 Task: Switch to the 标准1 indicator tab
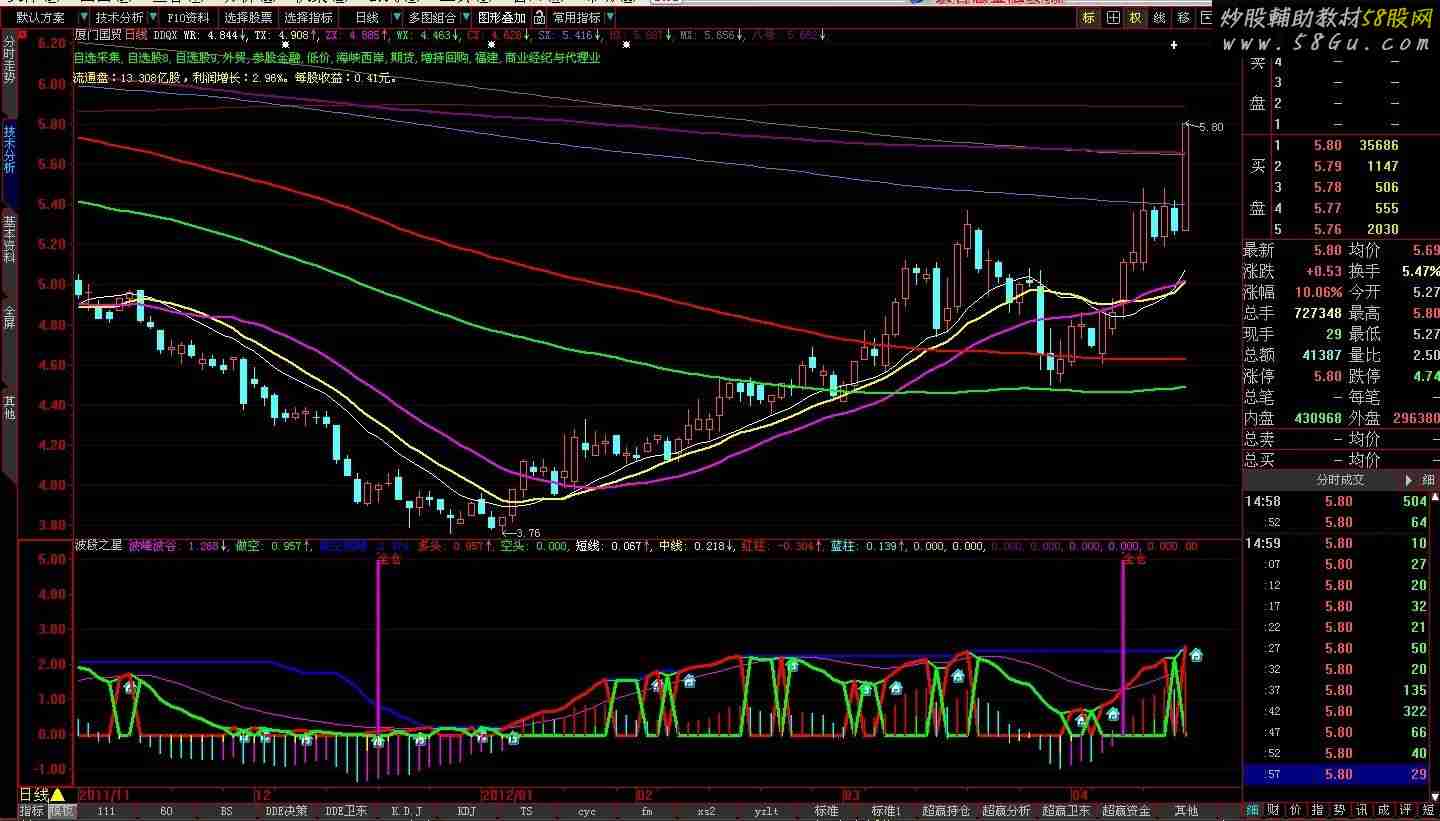886,811
